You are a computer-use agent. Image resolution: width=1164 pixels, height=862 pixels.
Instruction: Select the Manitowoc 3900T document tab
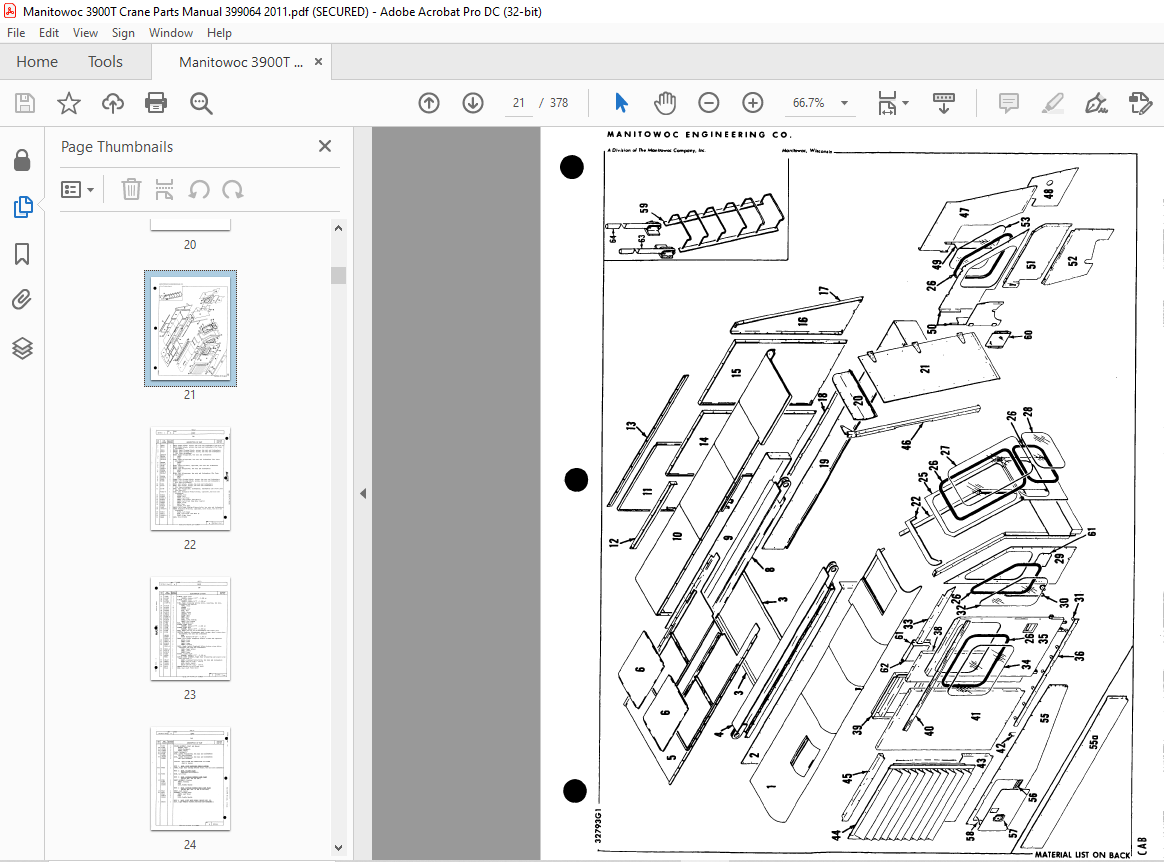(x=241, y=62)
